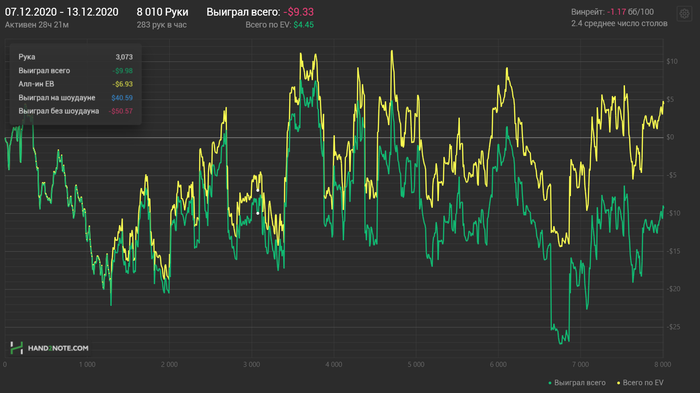The image size is (700, 393).
Task: Toggle the 'Всего по EV' legend series
Action: click(640, 383)
